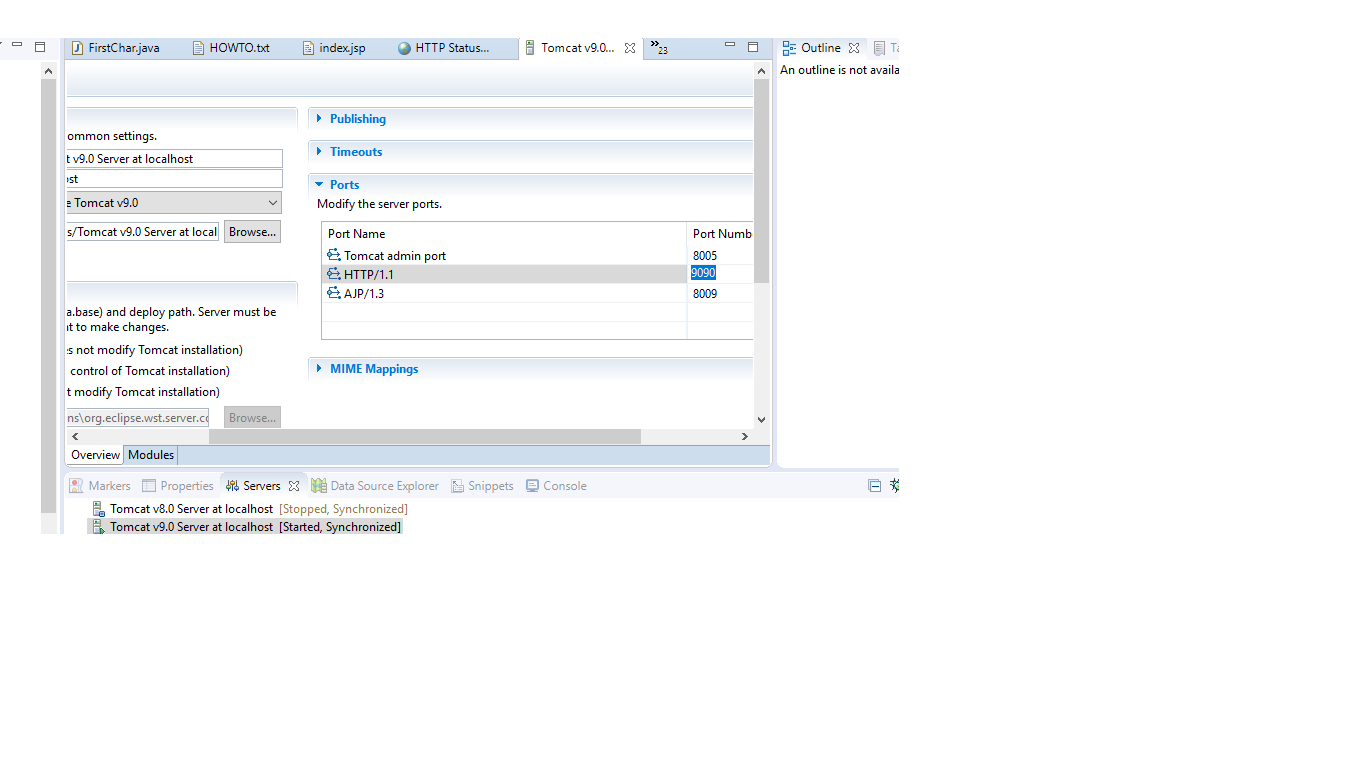Switch to the HOWTO.txt editor tab
This screenshot has width=1366, height=768.
(230, 48)
